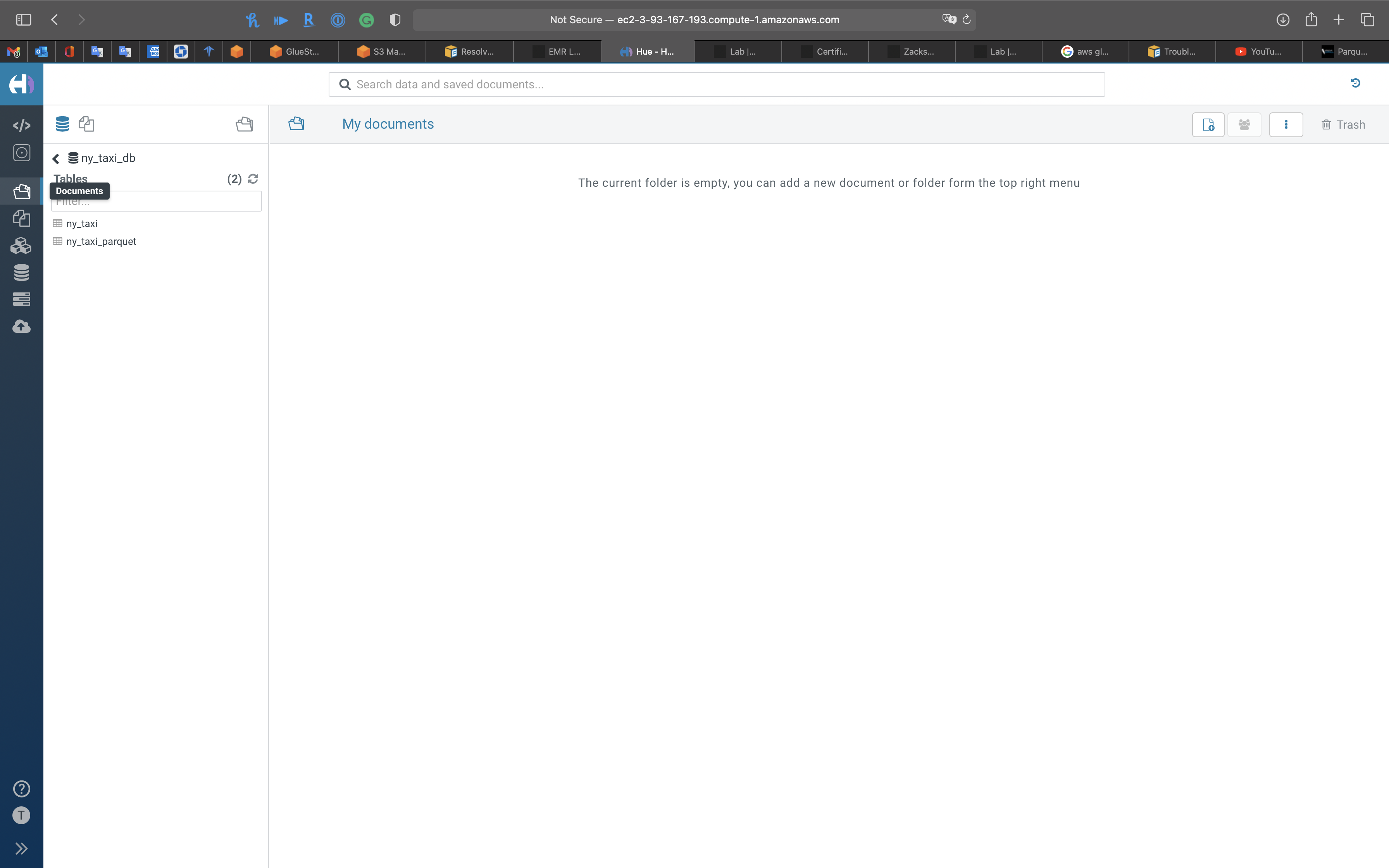Open the Jobs stacked-bars icon in sidebar
This screenshot has width=1389, height=868.
[21, 299]
